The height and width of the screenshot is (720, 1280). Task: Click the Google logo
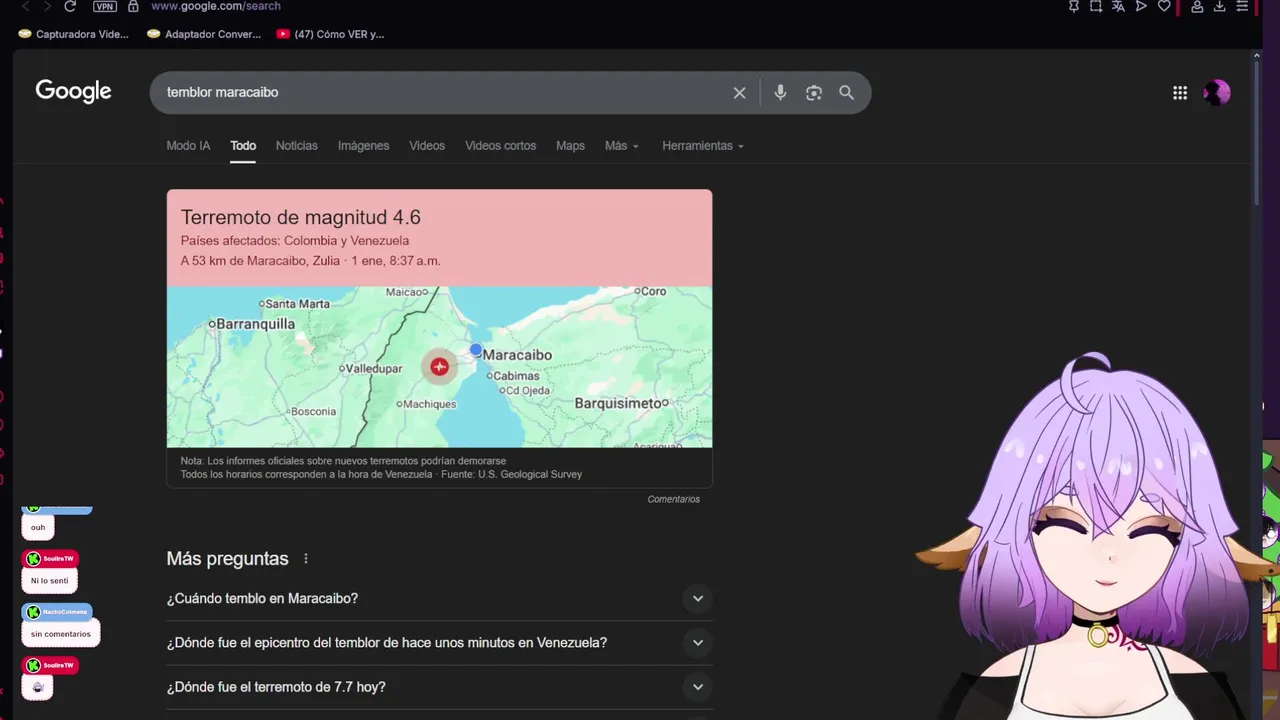click(x=73, y=92)
